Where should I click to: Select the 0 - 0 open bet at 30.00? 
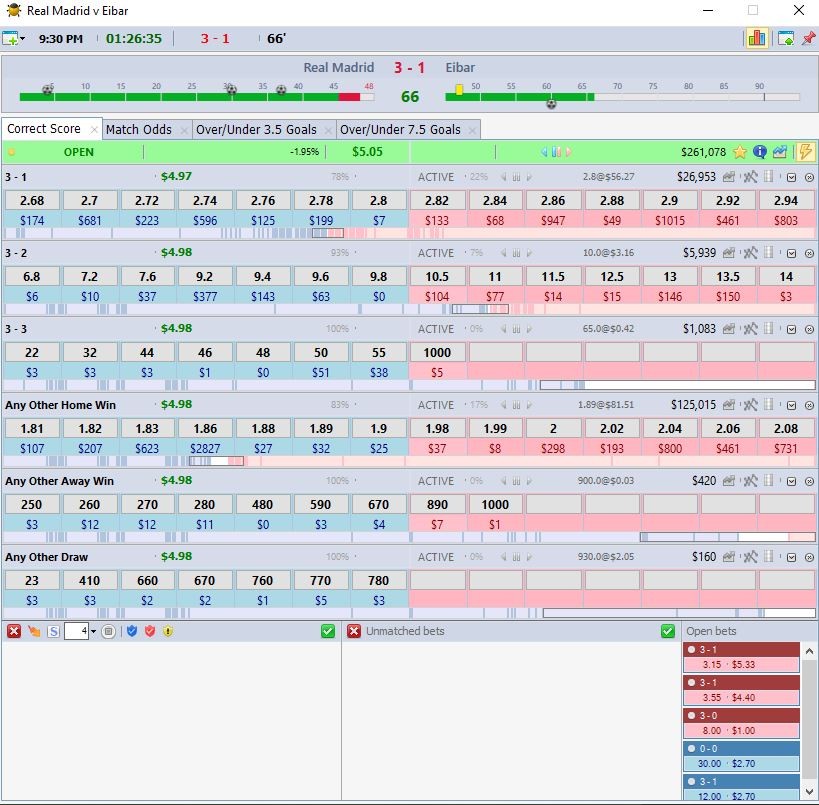[741, 756]
